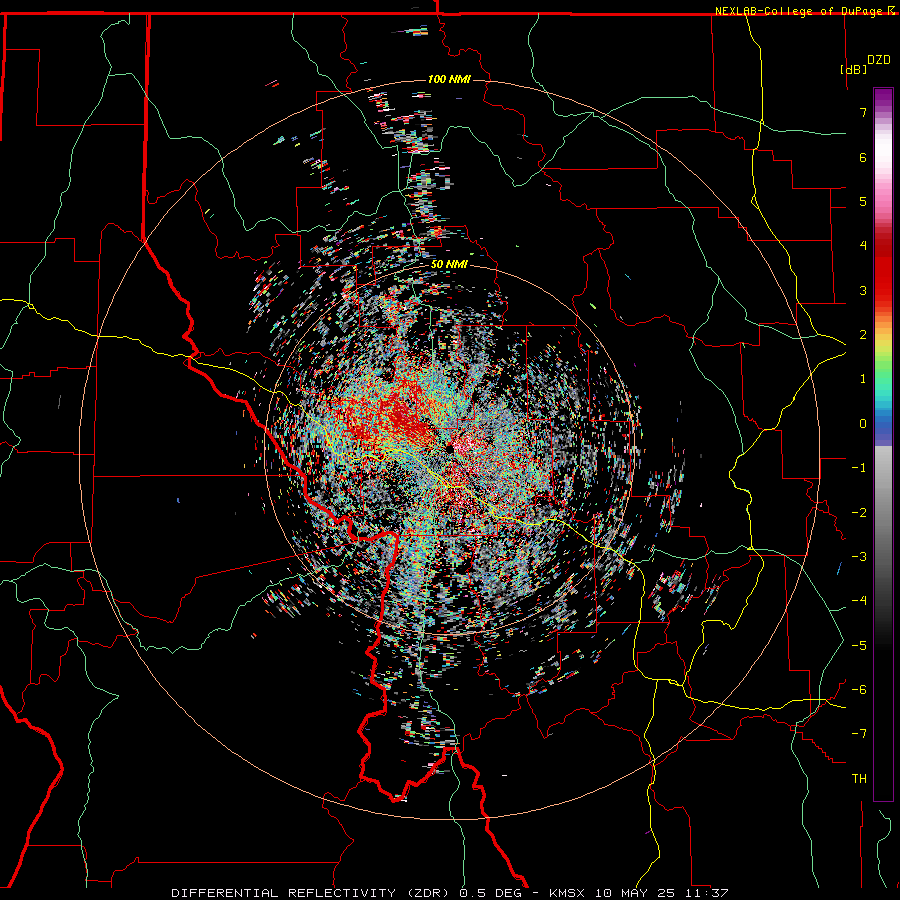Click the 7 value on the color scale

point(863,112)
